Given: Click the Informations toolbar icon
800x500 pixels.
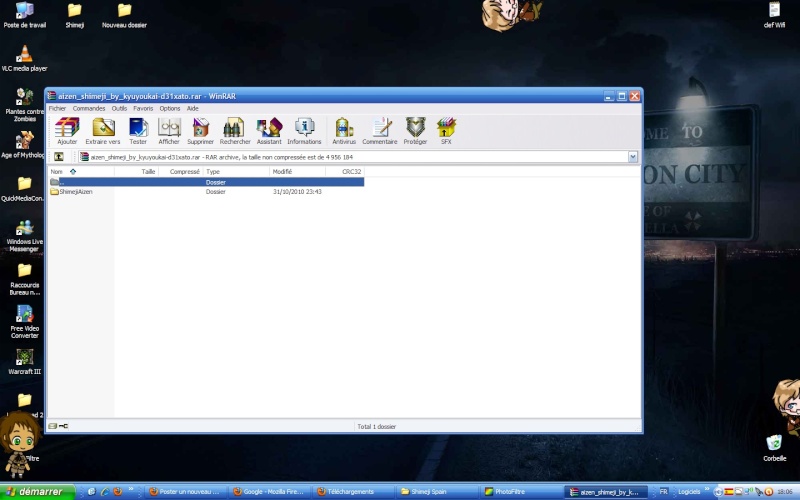Looking at the screenshot, I should pyautogui.click(x=304, y=131).
